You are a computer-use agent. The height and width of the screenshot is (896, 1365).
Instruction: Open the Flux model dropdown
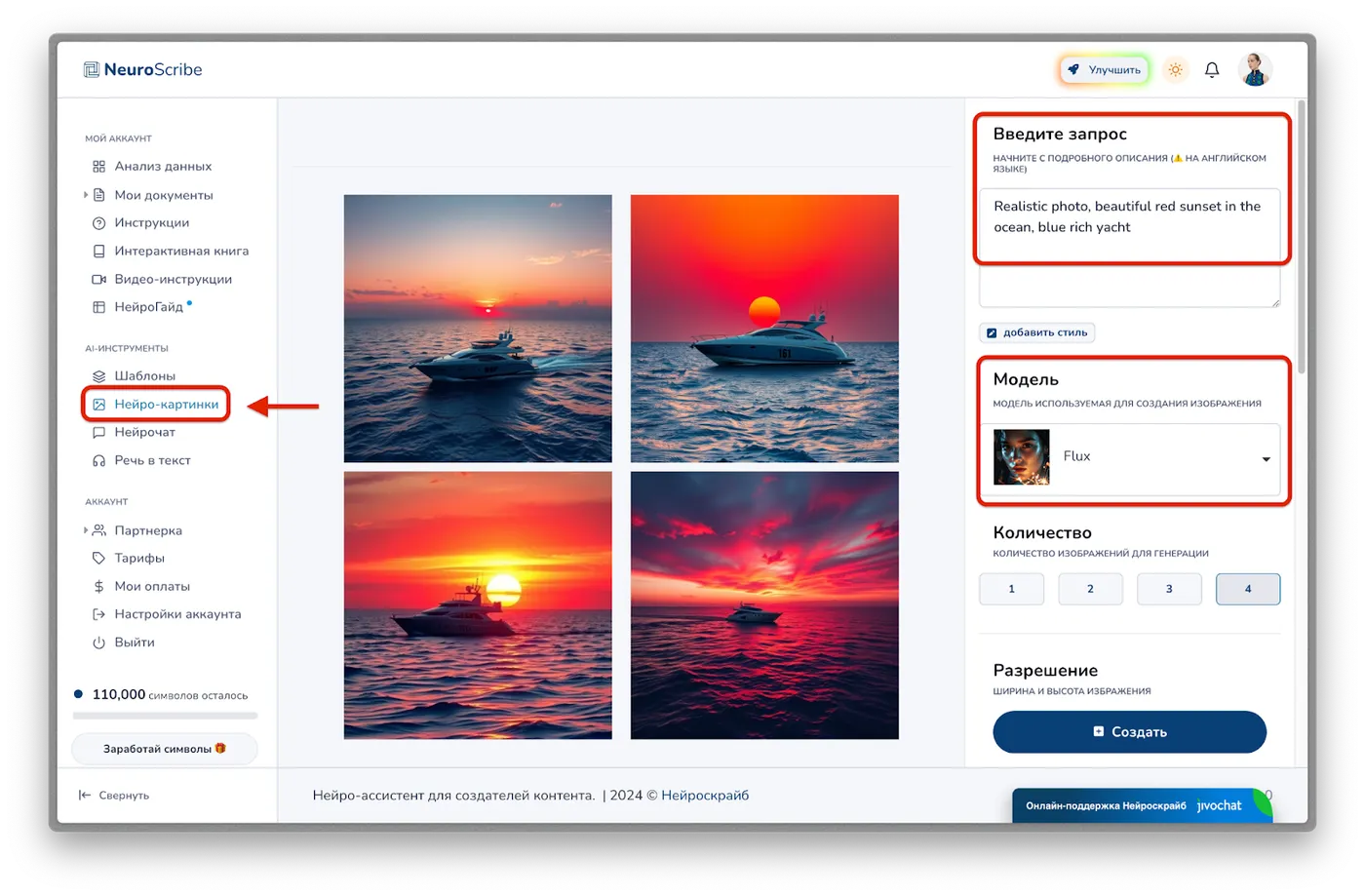click(x=1130, y=457)
